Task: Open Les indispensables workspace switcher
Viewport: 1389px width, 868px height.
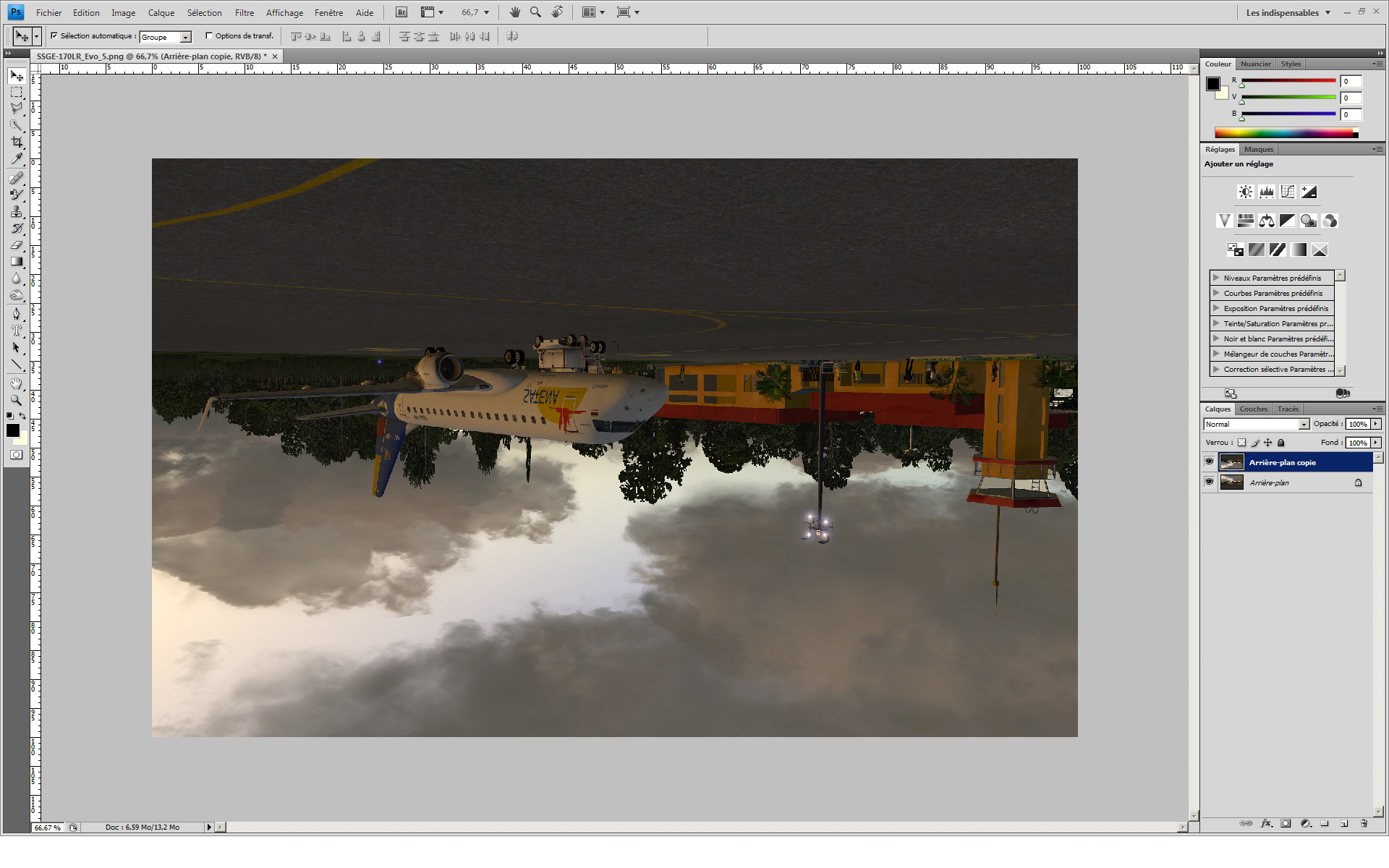Action: pyautogui.click(x=1288, y=12)
